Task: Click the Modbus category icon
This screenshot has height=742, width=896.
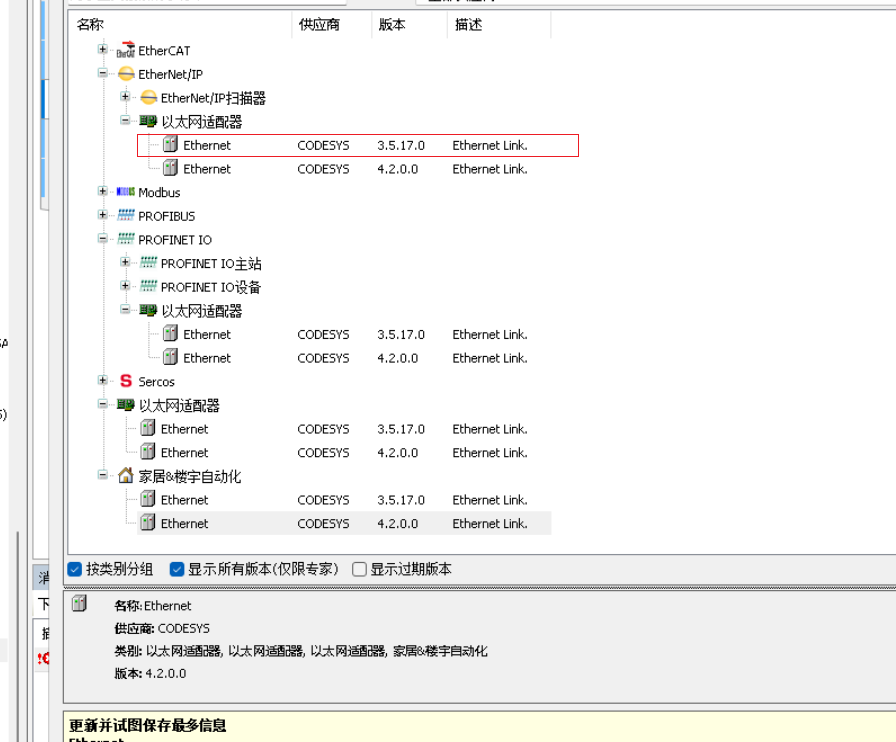Action: click(125, 192)
